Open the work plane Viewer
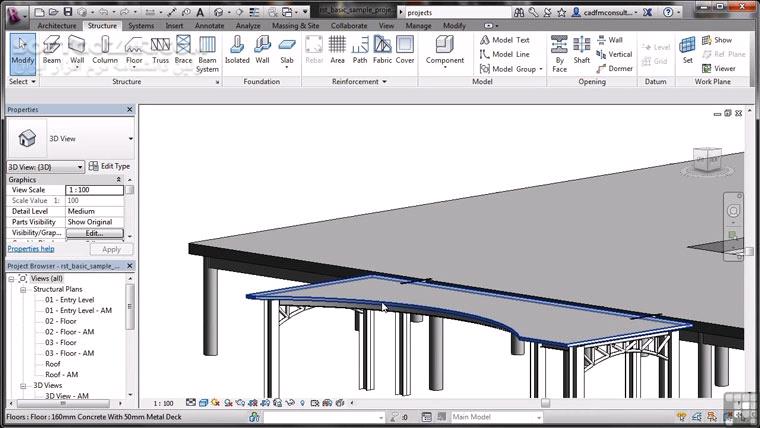Screen dimensions: 760x428 click(x=719, y=69)
